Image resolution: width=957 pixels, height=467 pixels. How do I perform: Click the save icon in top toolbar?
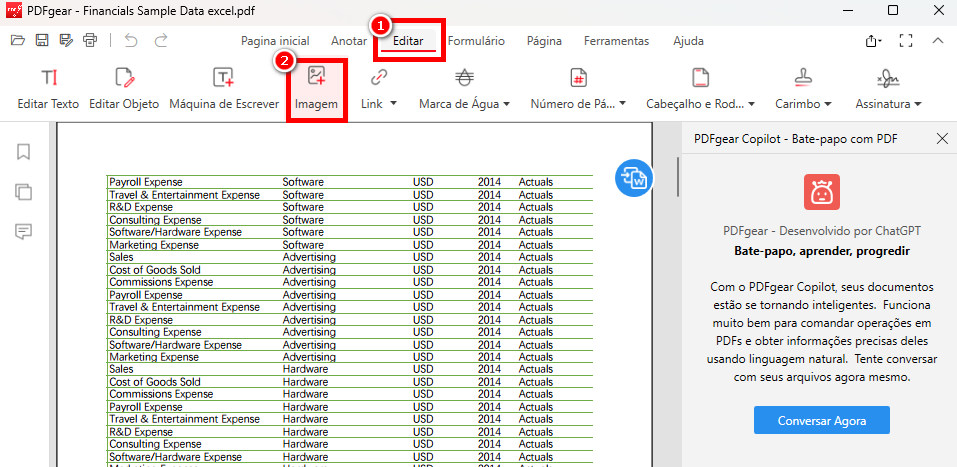point(42,41)
